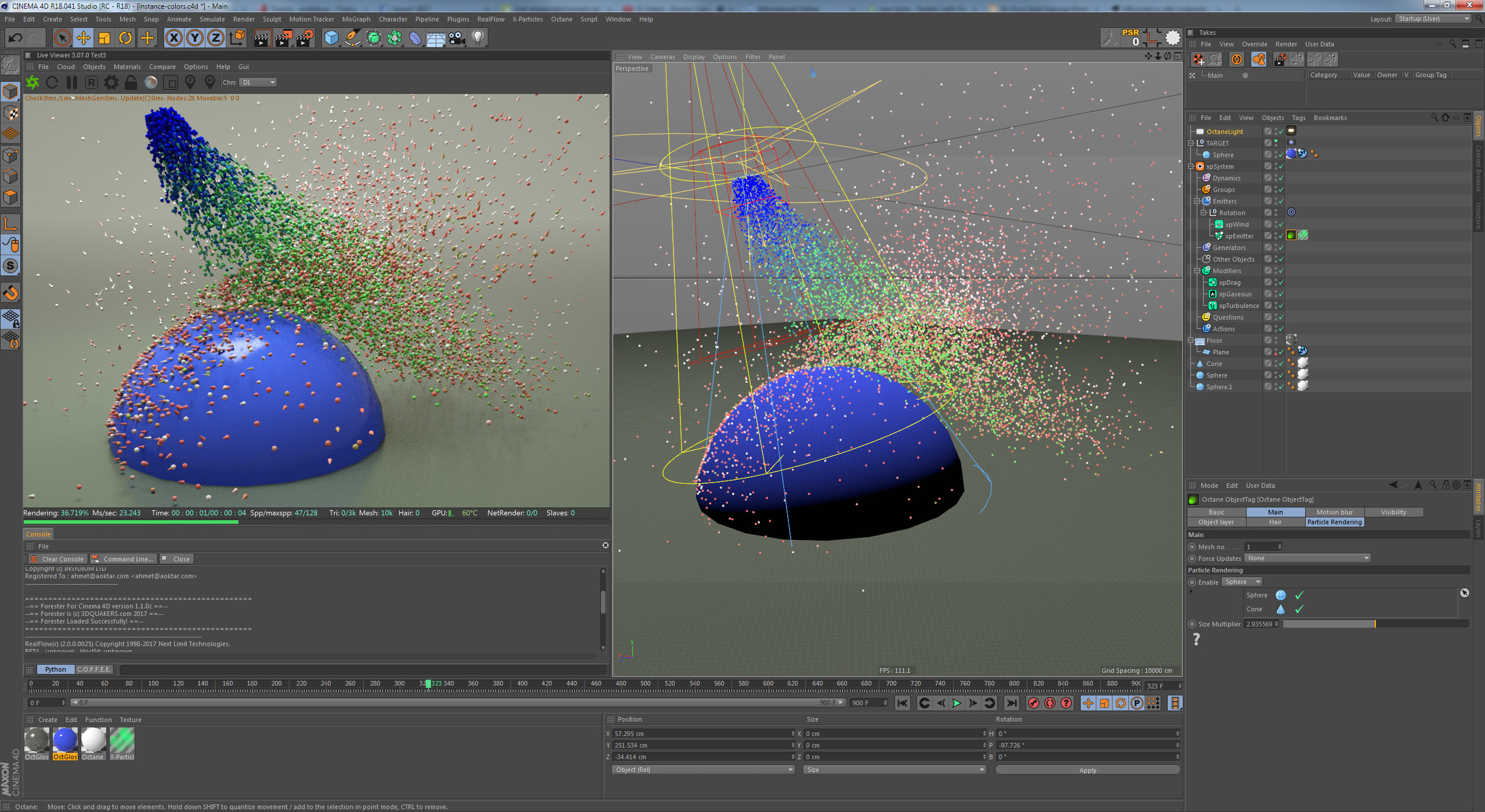
Task: Click the Cube primitive icon
Action: [x=331, y=38]
